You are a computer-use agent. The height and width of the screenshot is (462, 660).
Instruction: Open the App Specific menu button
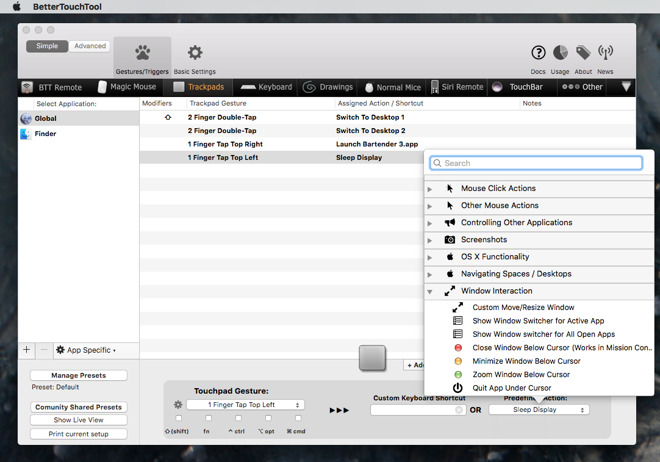(86, 350)
